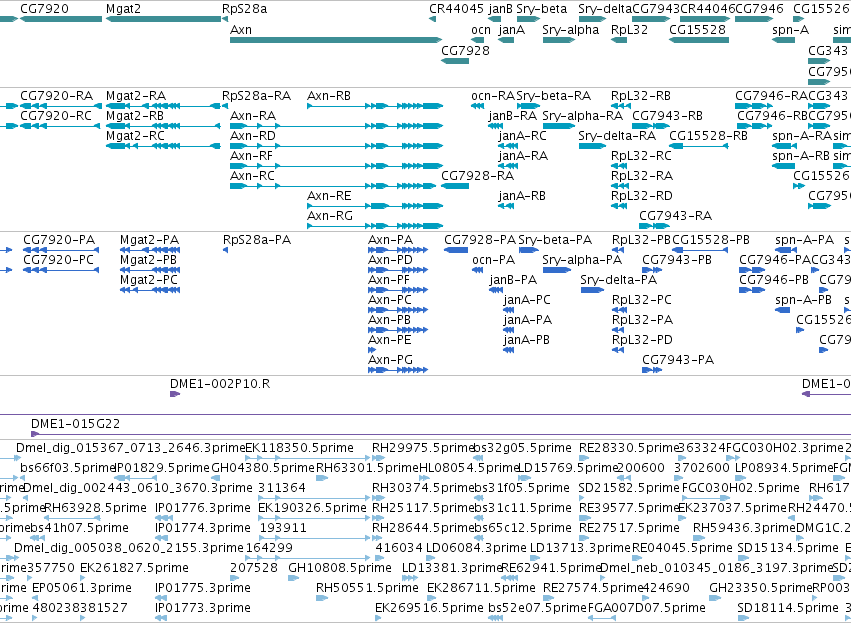Click the Mgat2-PC protein label
851x623 pixels.
tap(149, 280)
